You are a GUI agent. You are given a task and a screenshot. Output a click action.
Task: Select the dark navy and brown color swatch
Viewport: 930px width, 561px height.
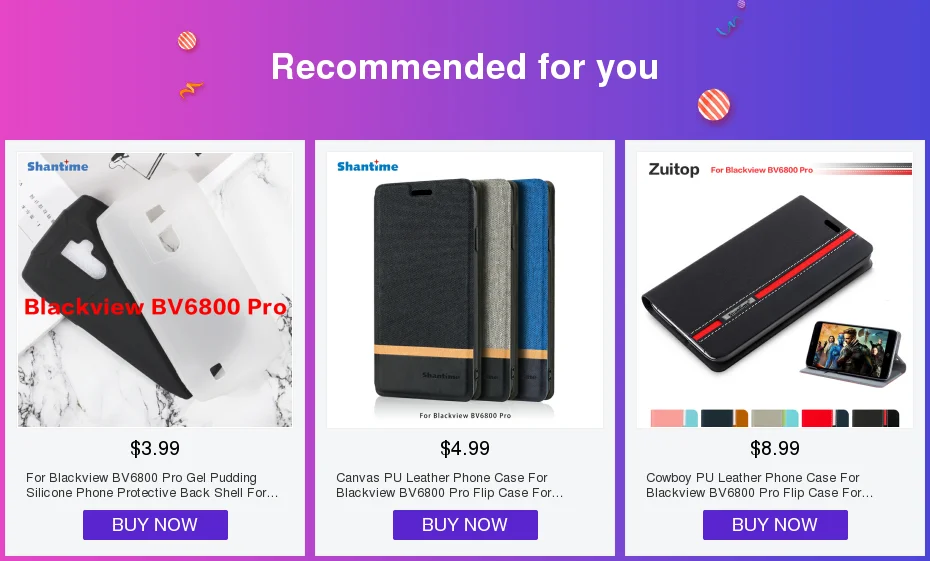(724, 418)
